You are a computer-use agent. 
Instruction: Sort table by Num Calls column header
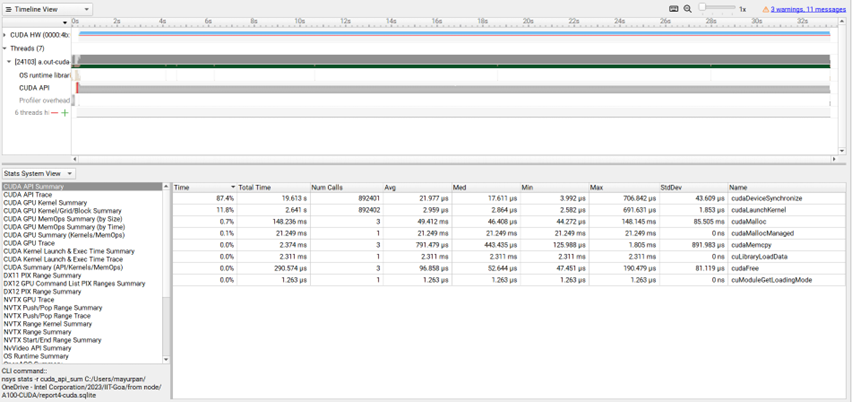point(345,187)
